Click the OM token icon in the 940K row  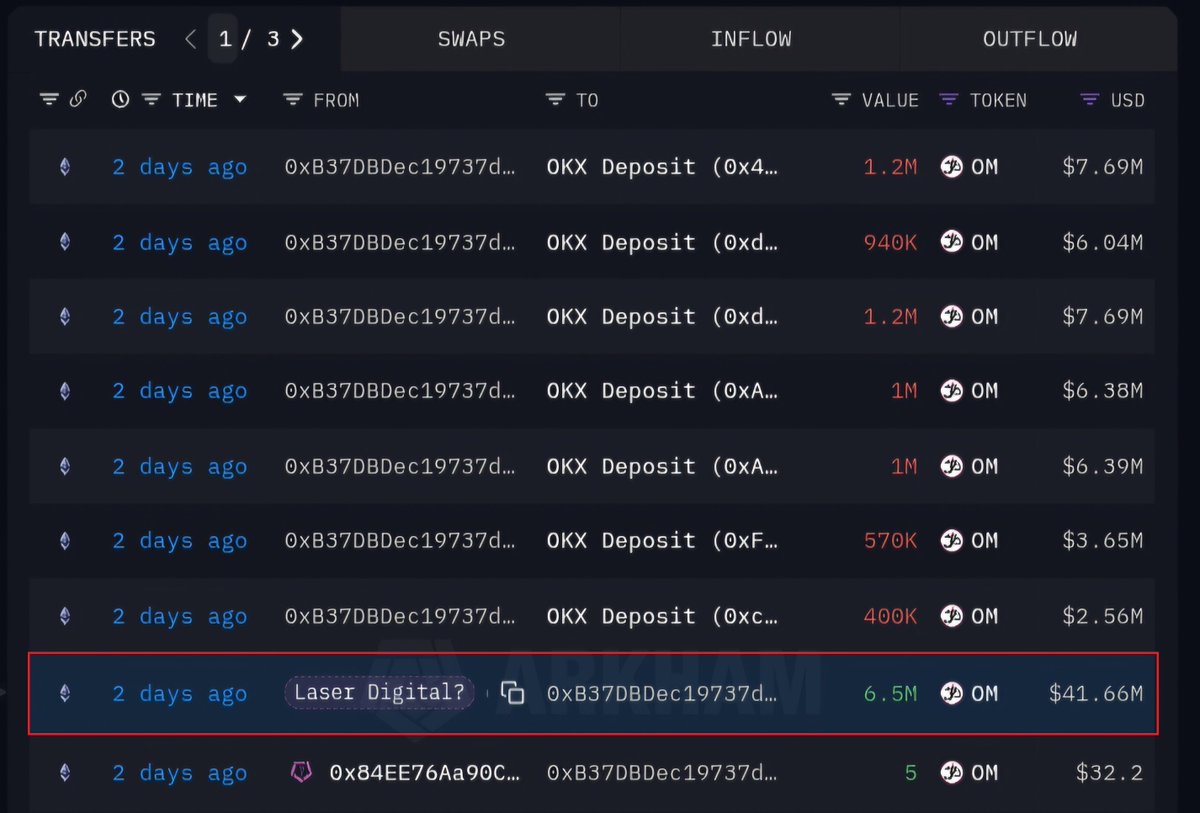coord(951,242)
